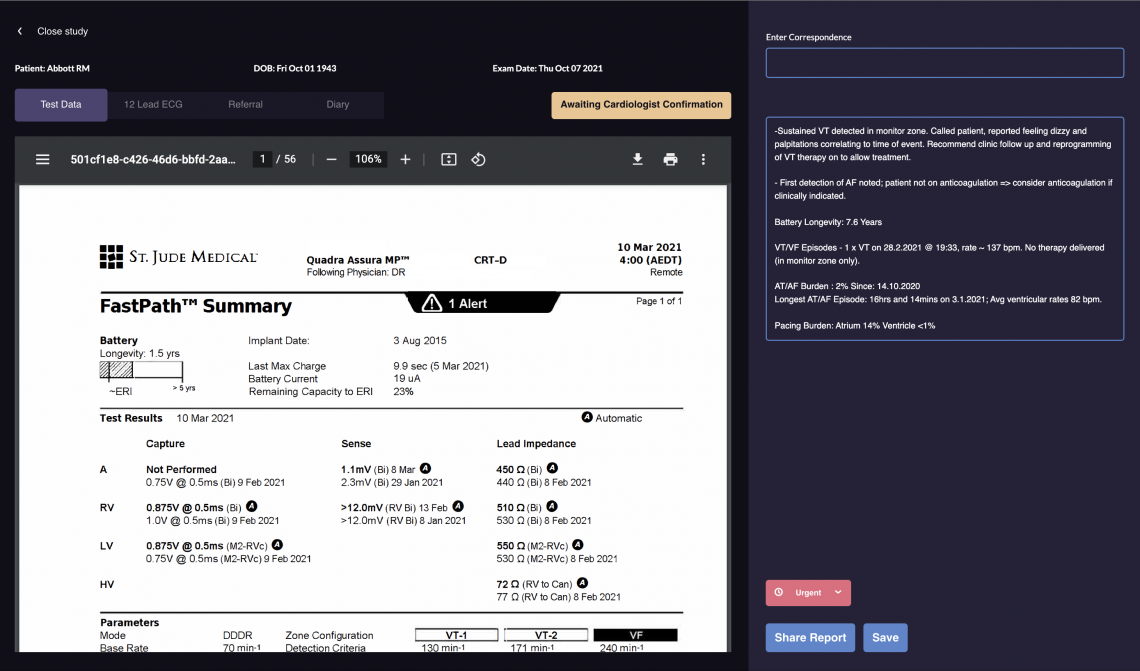Click the back arrow beside Close study
Screen dimensions: 1140x671
[x=20, y=32]
